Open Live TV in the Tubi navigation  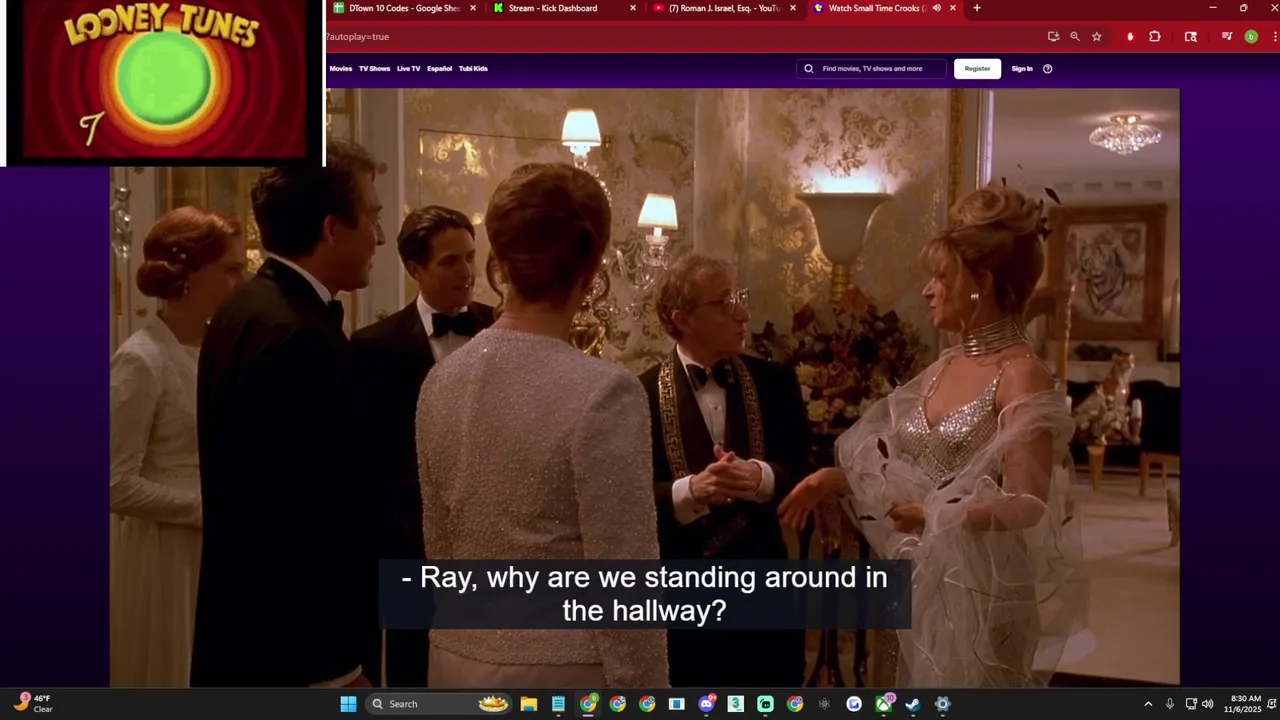coord(408,69)
